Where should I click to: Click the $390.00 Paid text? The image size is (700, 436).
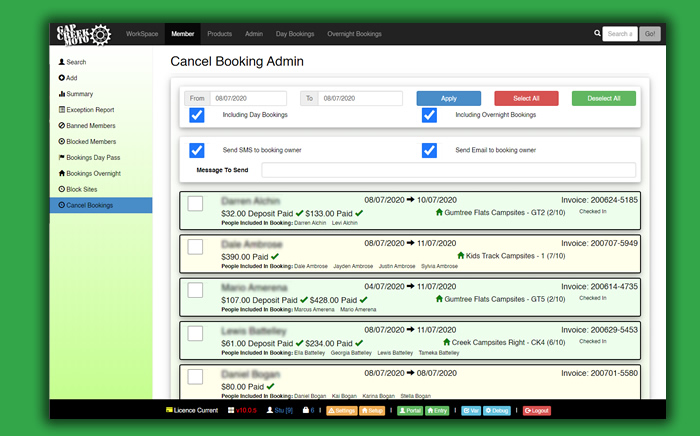245,257
